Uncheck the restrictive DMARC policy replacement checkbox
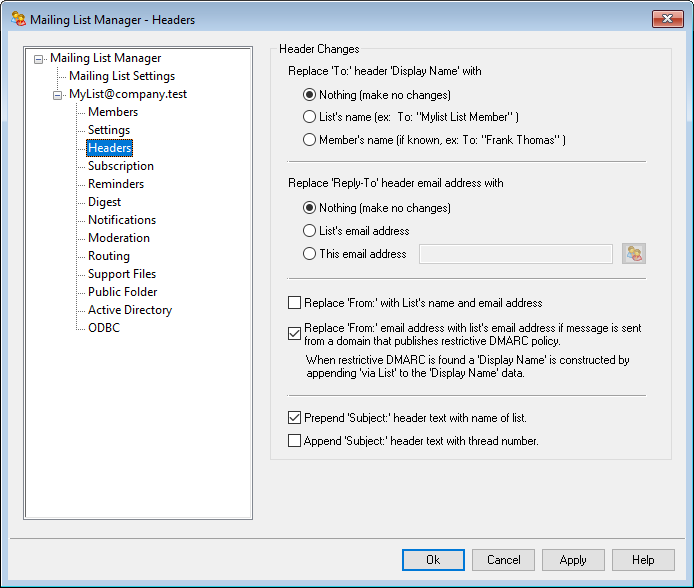This screenshot has width=694, height=588. click(294, 334)
